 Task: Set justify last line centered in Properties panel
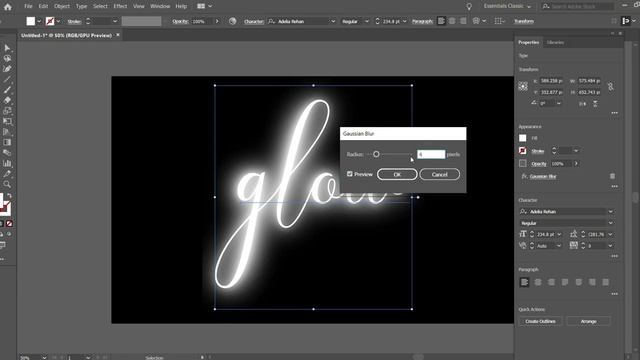coord(578,282)
